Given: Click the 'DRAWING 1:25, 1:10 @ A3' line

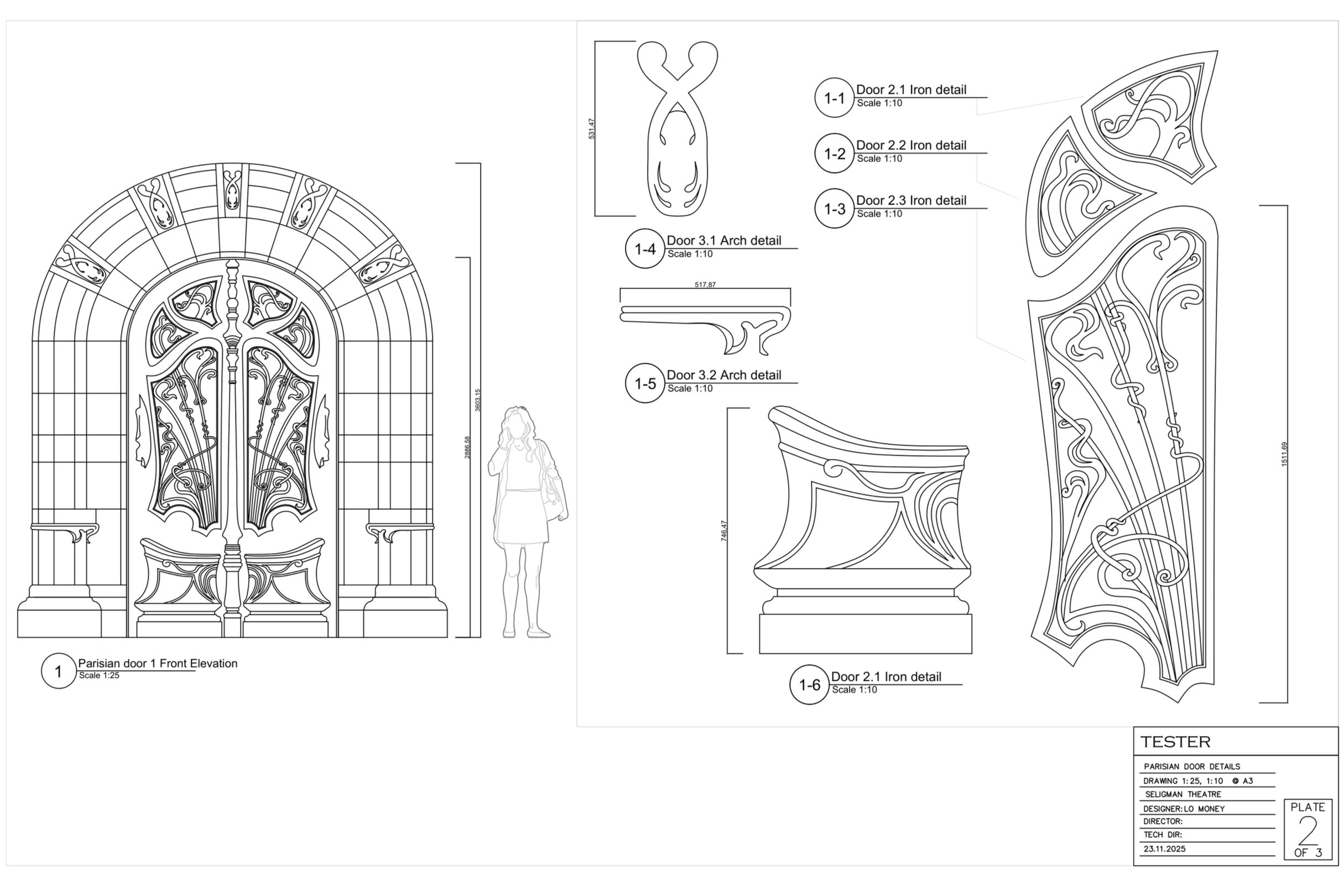Looking at the screenshot, I should click(x=1198, y=780).
